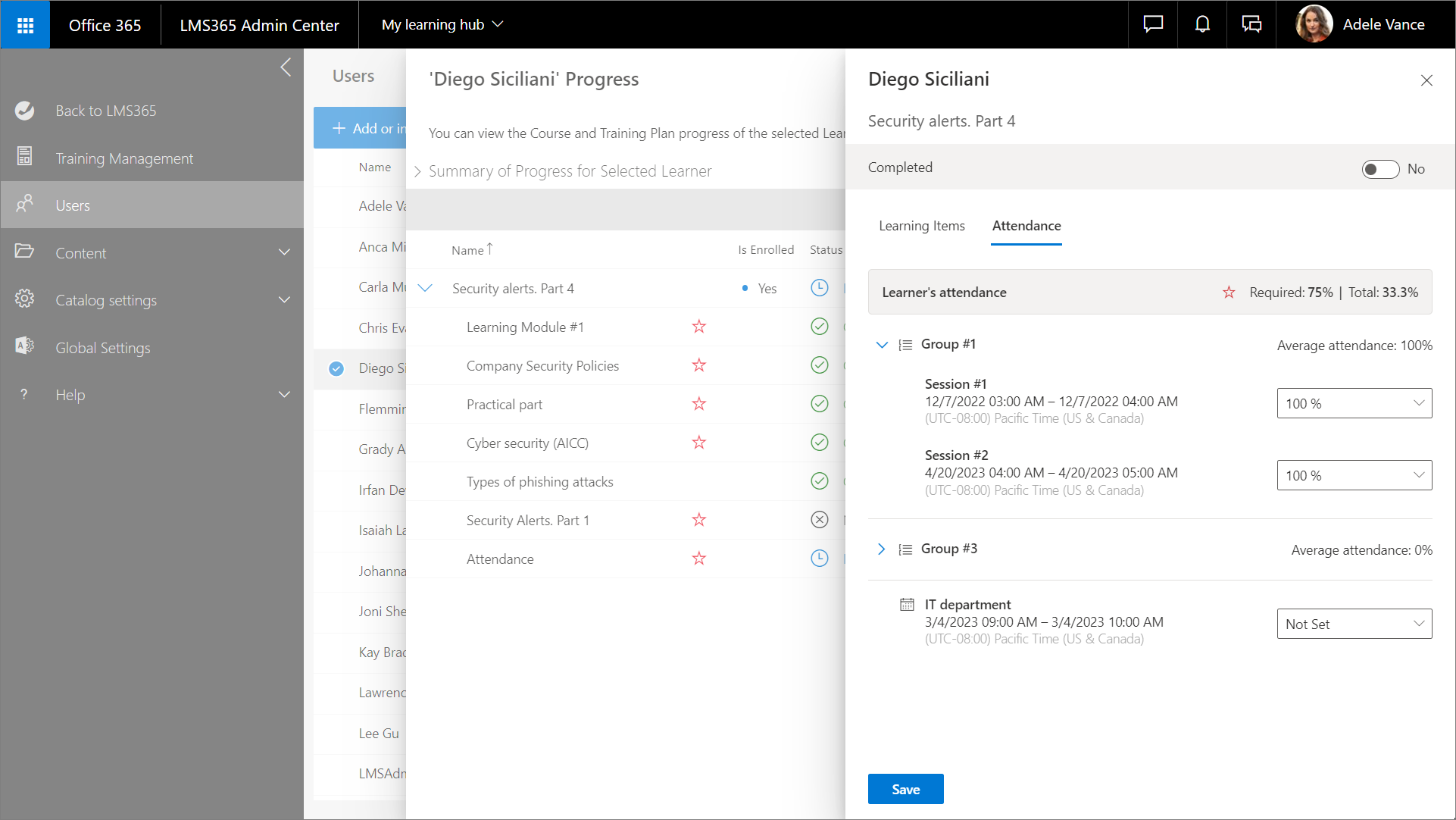This screenshot has width=1456, height=820.
Task: Click the notifications bell icon
Action: (1202, 25)
